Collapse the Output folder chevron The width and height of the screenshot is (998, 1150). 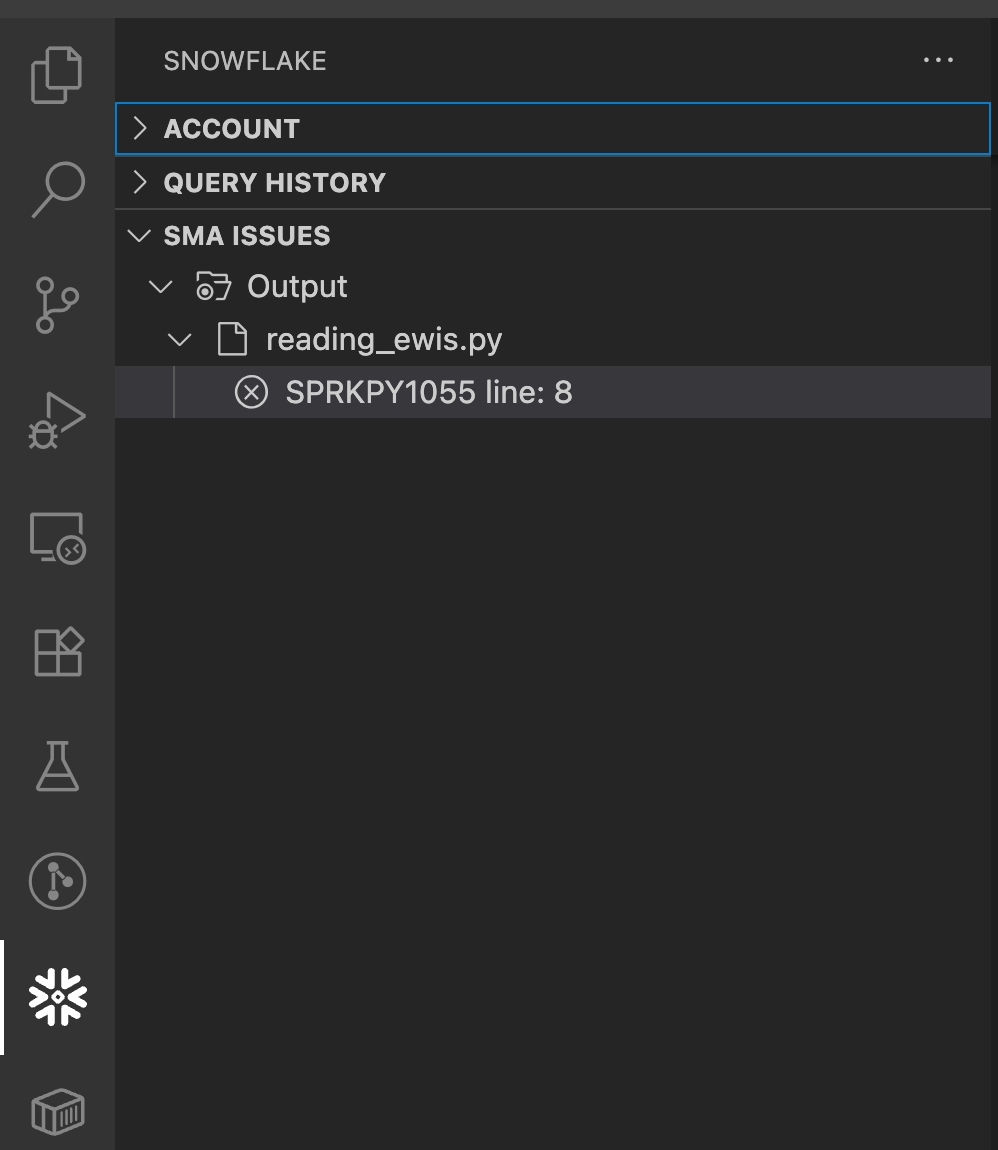pyautogui.click(x=160, y=287)
